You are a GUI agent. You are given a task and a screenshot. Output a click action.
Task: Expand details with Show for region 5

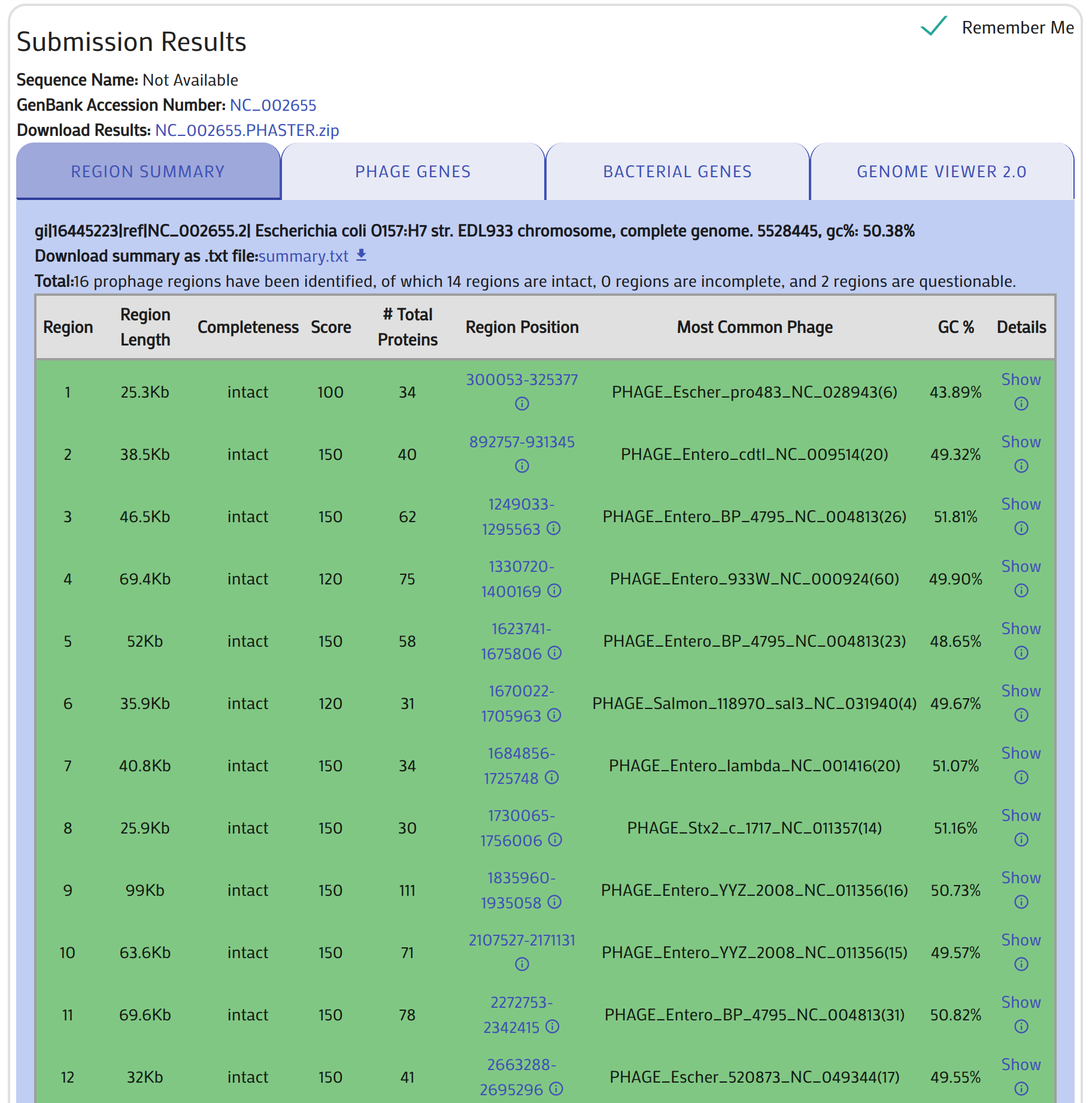click(1021, 629)
